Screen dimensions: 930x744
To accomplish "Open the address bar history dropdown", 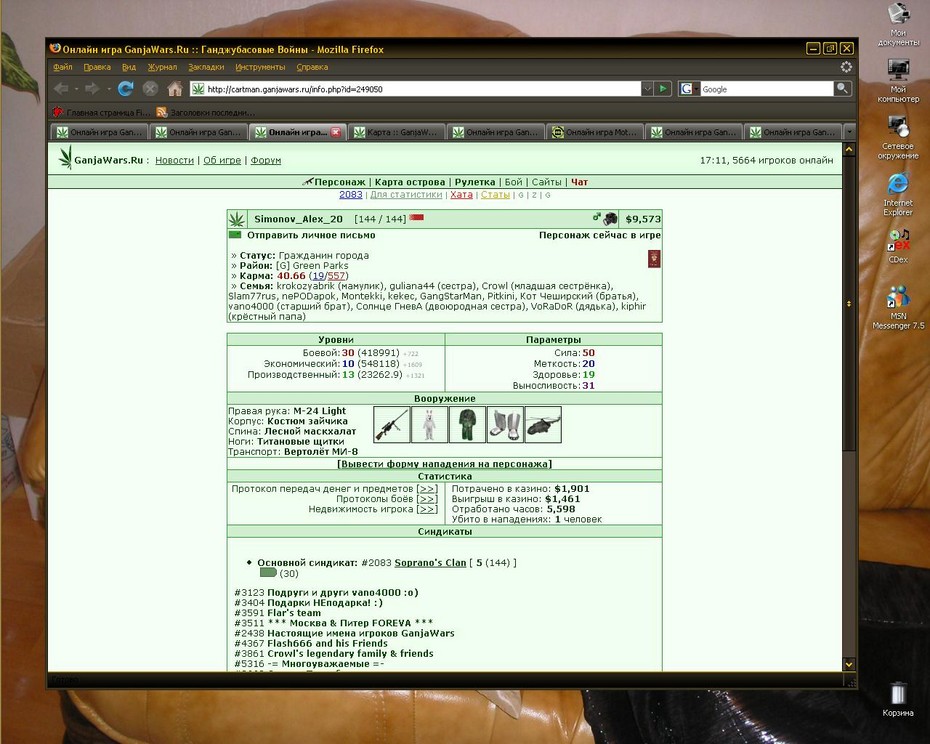I will (647, 89).
